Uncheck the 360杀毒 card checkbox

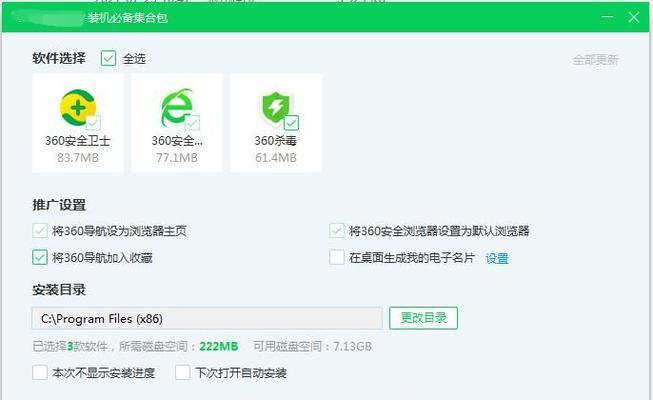point(291,122)
